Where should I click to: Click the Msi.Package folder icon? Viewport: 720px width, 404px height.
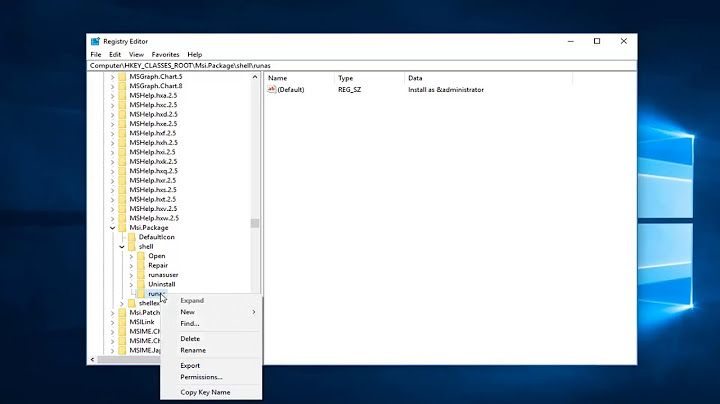click(x=122, y=228)
